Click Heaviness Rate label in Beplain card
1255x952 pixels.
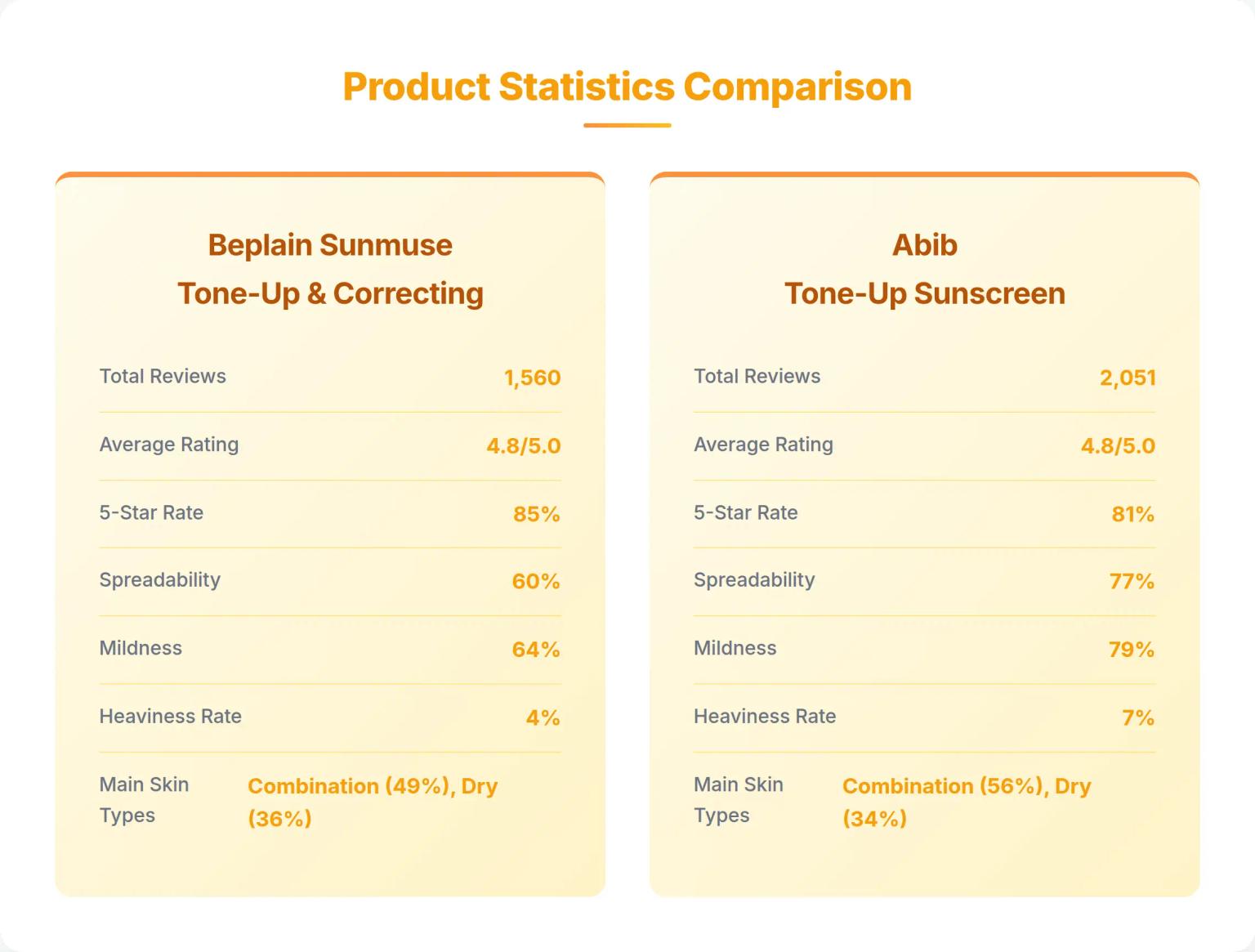pos(170,717)
